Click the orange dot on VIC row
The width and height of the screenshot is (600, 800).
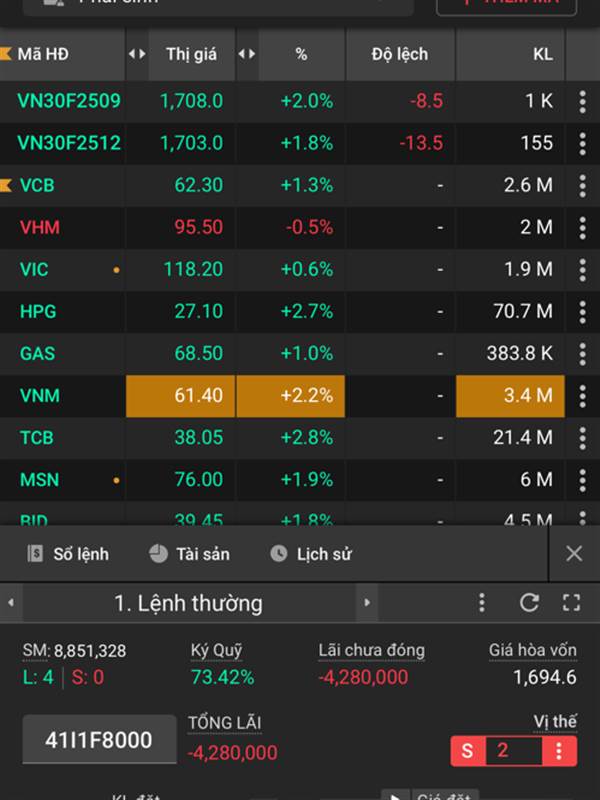point(116,270)
